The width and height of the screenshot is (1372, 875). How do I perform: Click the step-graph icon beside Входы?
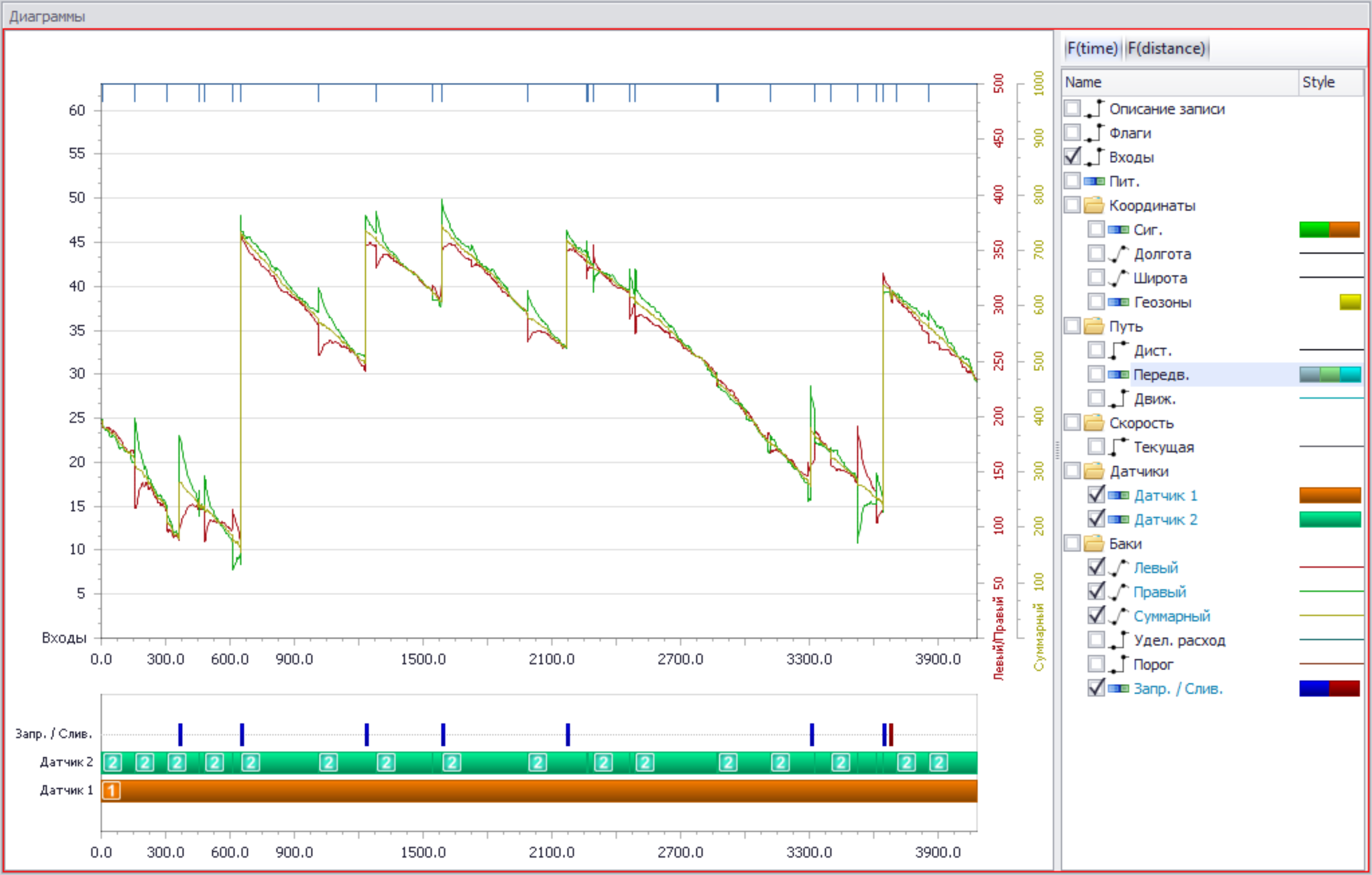coord(1094,156)
